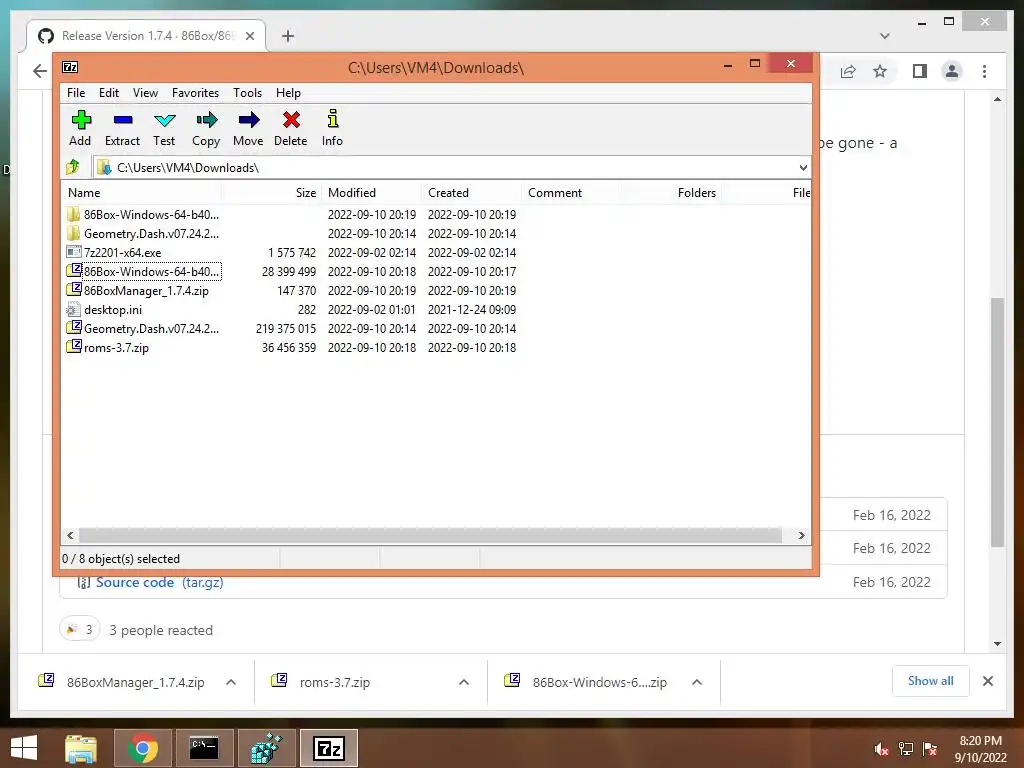
Task: Open the Chrome profile avatar
Action: [952, 71]
